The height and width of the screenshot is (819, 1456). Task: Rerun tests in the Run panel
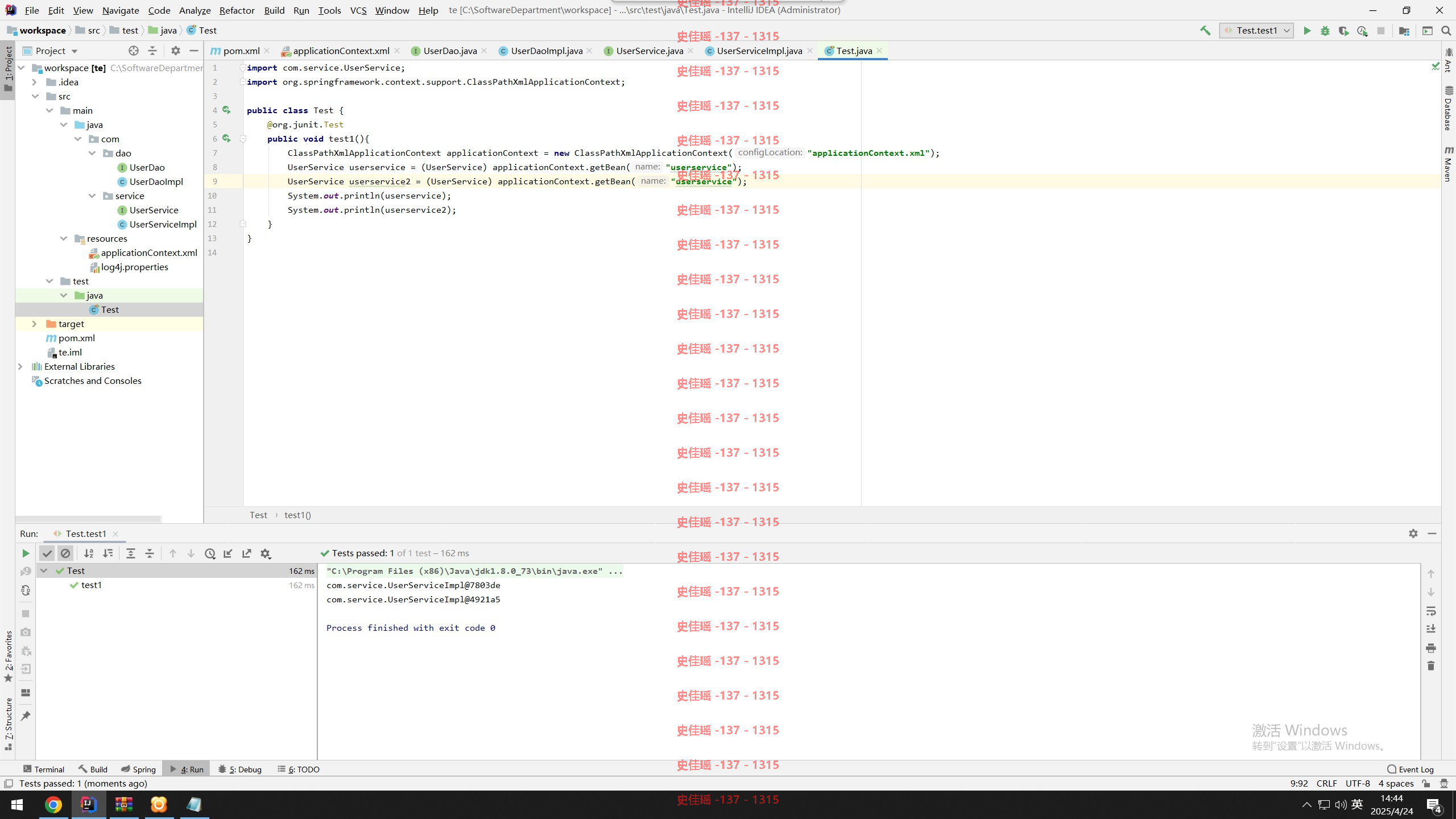click(26, 553)
